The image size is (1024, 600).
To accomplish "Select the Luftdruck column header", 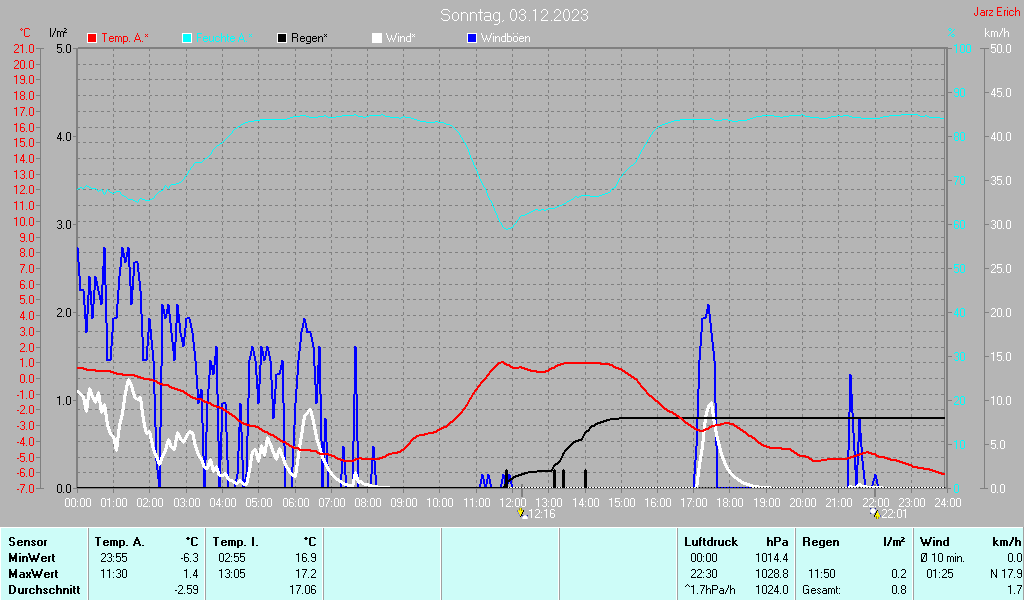I will (x=711, y=542).
